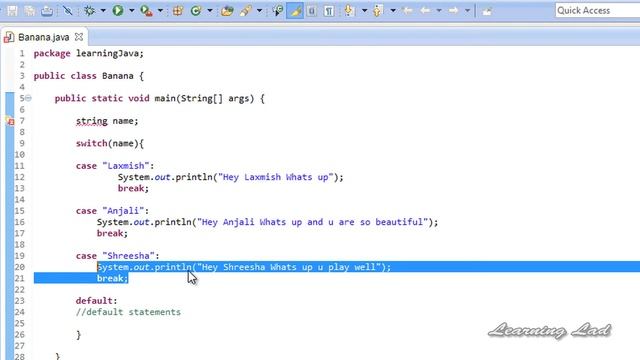Image resolution: width=640 pixels, height=360 pixels.
Task: Click the highlighted 'Hey Shreesha' println statement
Action: click(x=244, y=267)
